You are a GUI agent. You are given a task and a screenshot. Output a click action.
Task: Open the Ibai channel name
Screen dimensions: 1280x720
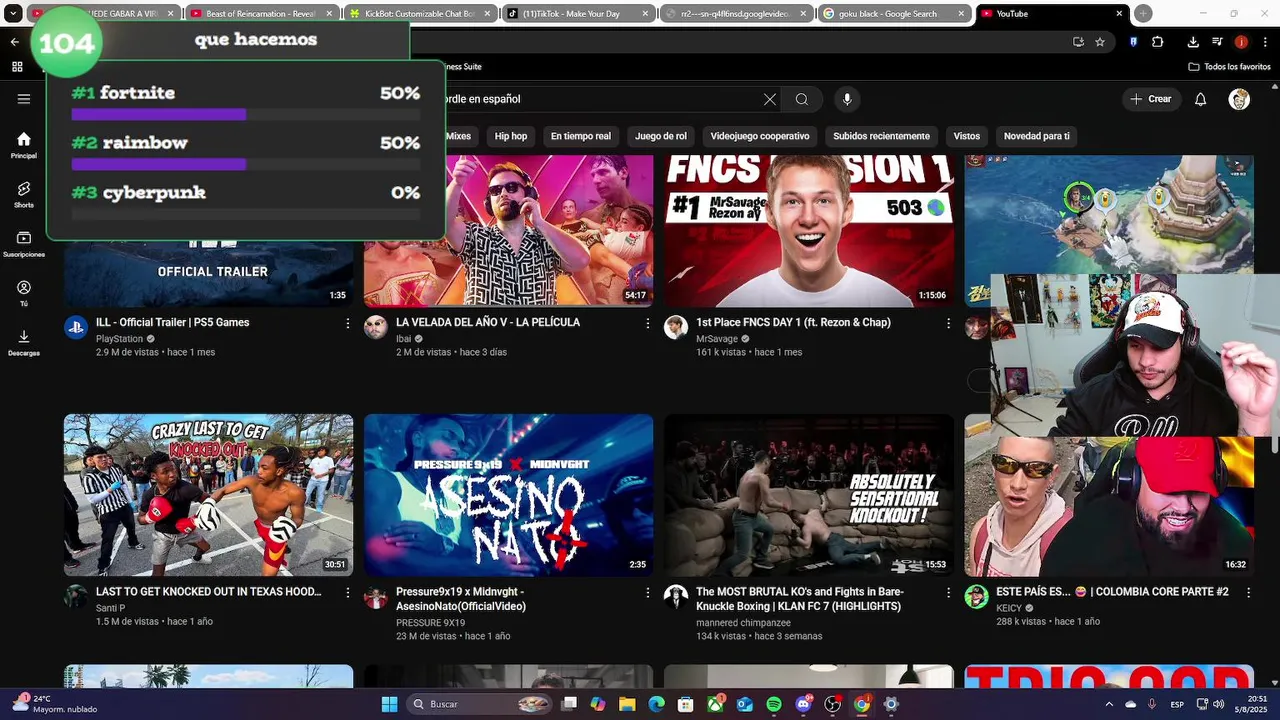403,339
